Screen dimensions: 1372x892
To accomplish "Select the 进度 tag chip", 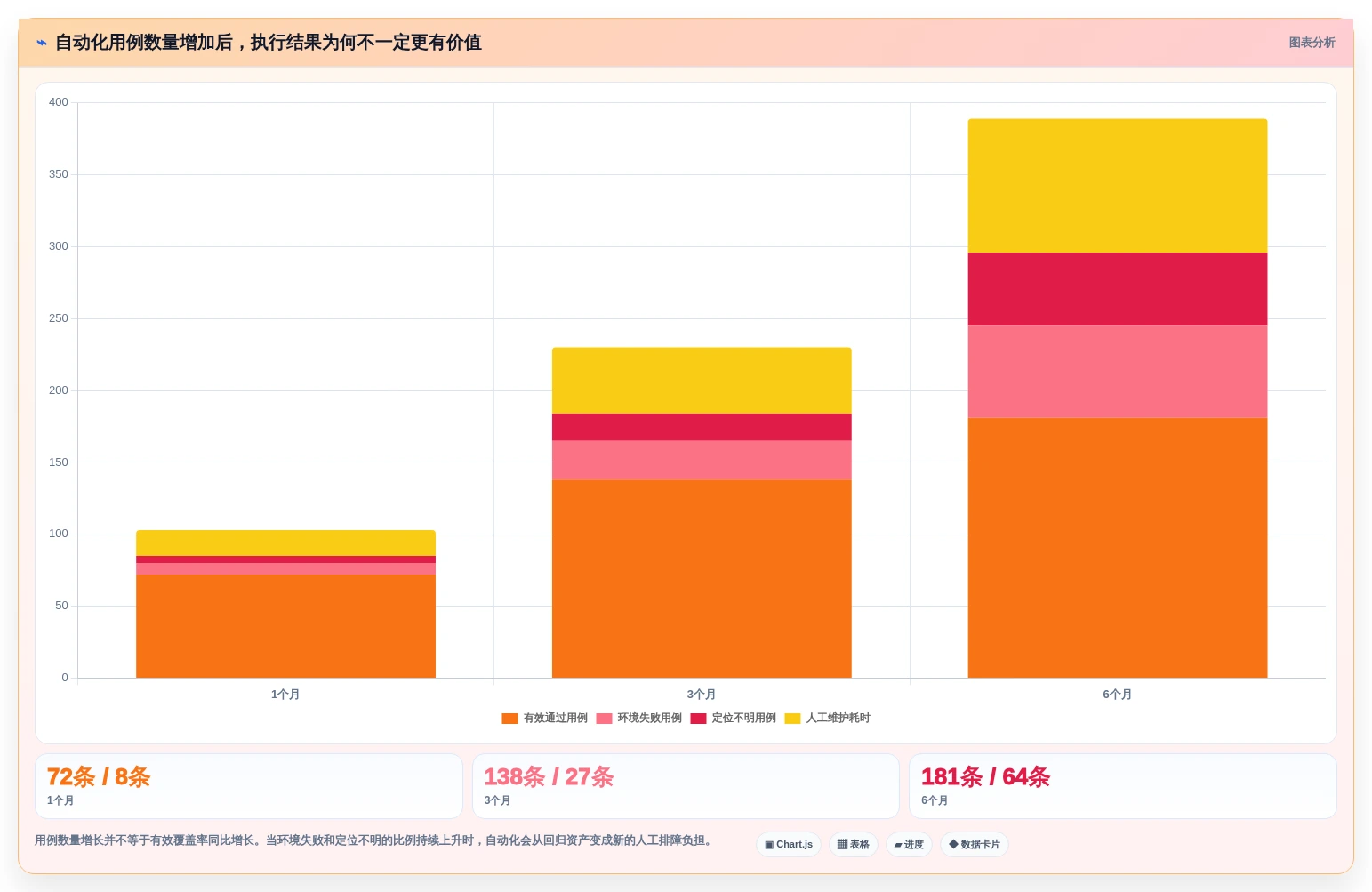I will [x=909, y=845].
